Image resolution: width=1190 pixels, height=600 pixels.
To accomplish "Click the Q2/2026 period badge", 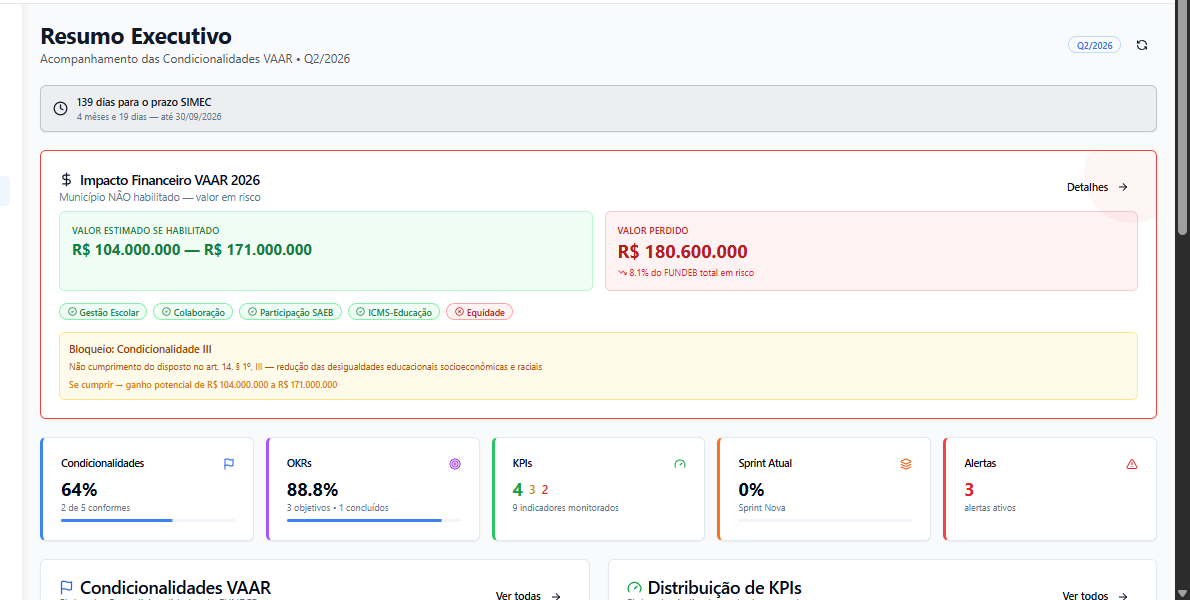I will (x=1094, y=46).
